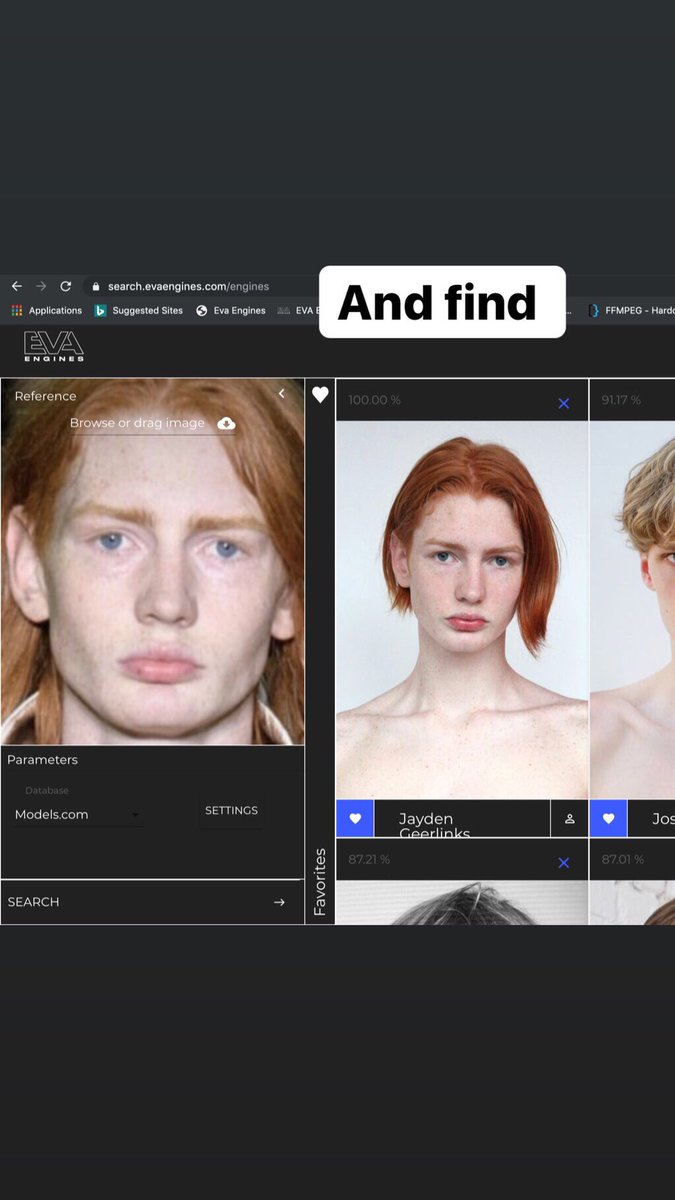
Task: Go back in browser history
Action: [17, 286]
